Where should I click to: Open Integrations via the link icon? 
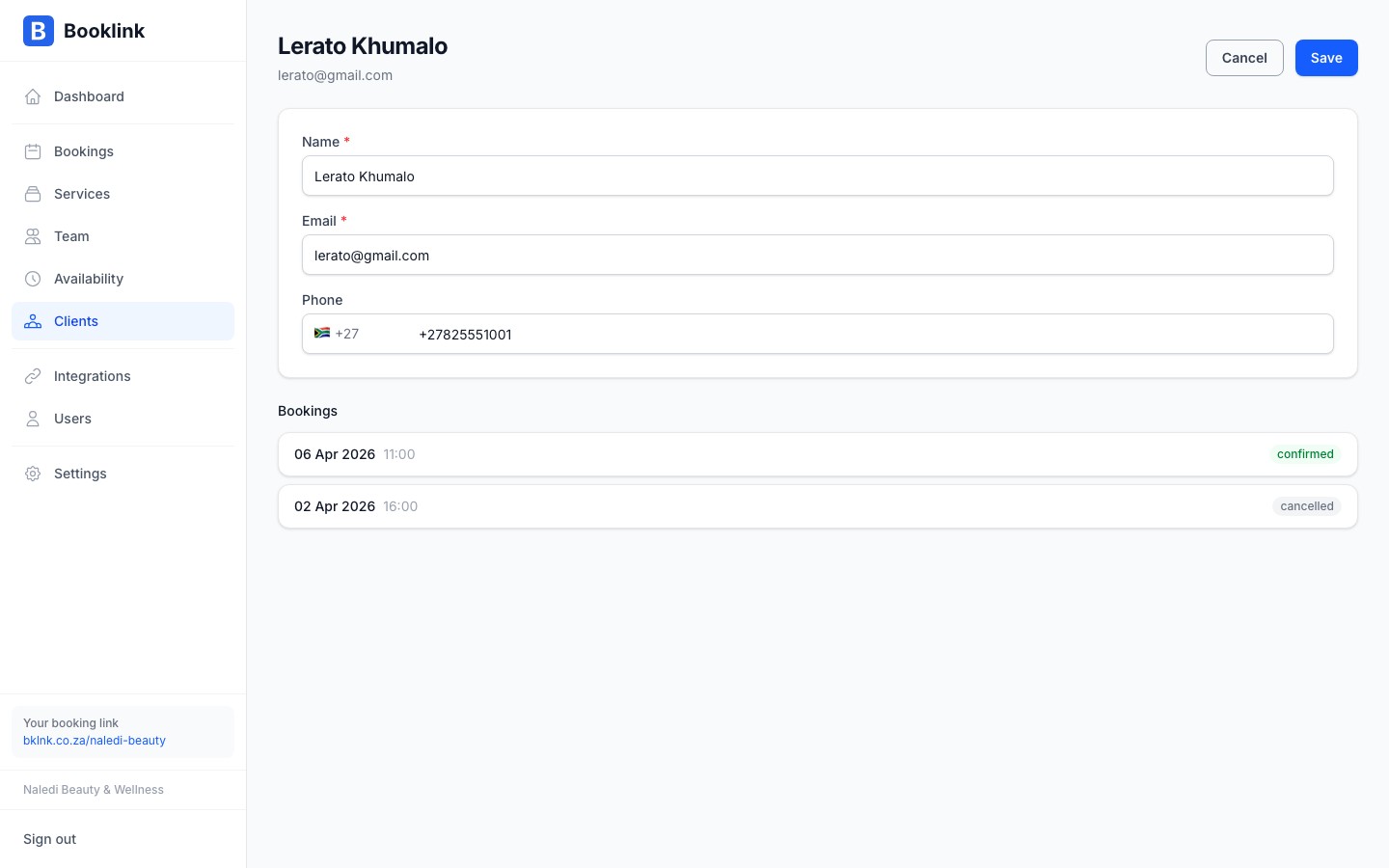point(33,376)
